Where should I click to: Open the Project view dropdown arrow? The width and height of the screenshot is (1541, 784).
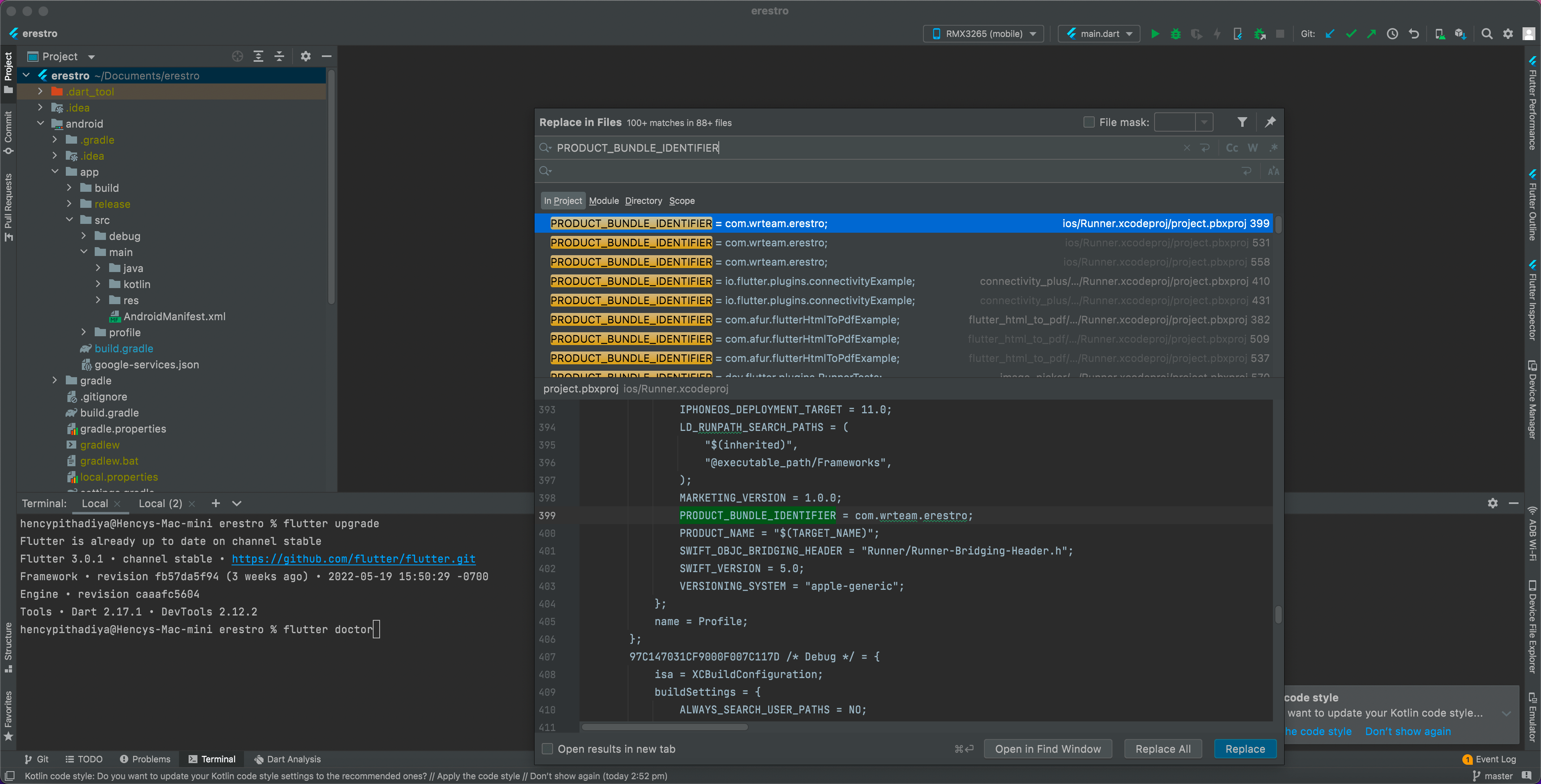91,57
